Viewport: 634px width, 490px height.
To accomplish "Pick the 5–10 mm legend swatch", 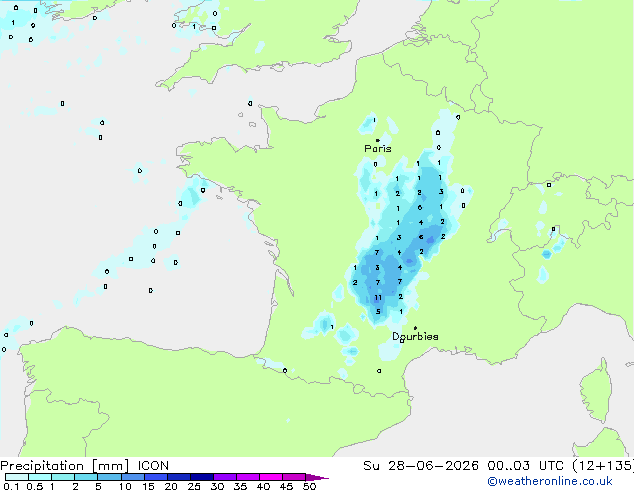I will 109,477.
